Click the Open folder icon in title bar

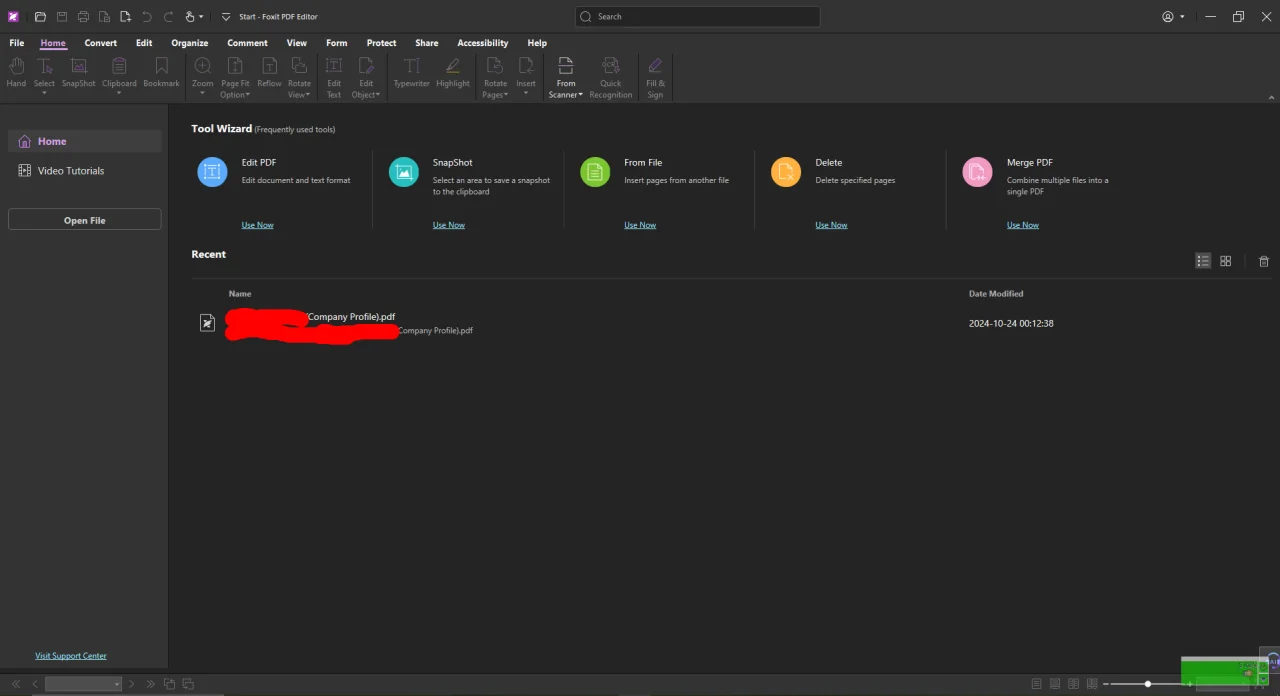40,17
